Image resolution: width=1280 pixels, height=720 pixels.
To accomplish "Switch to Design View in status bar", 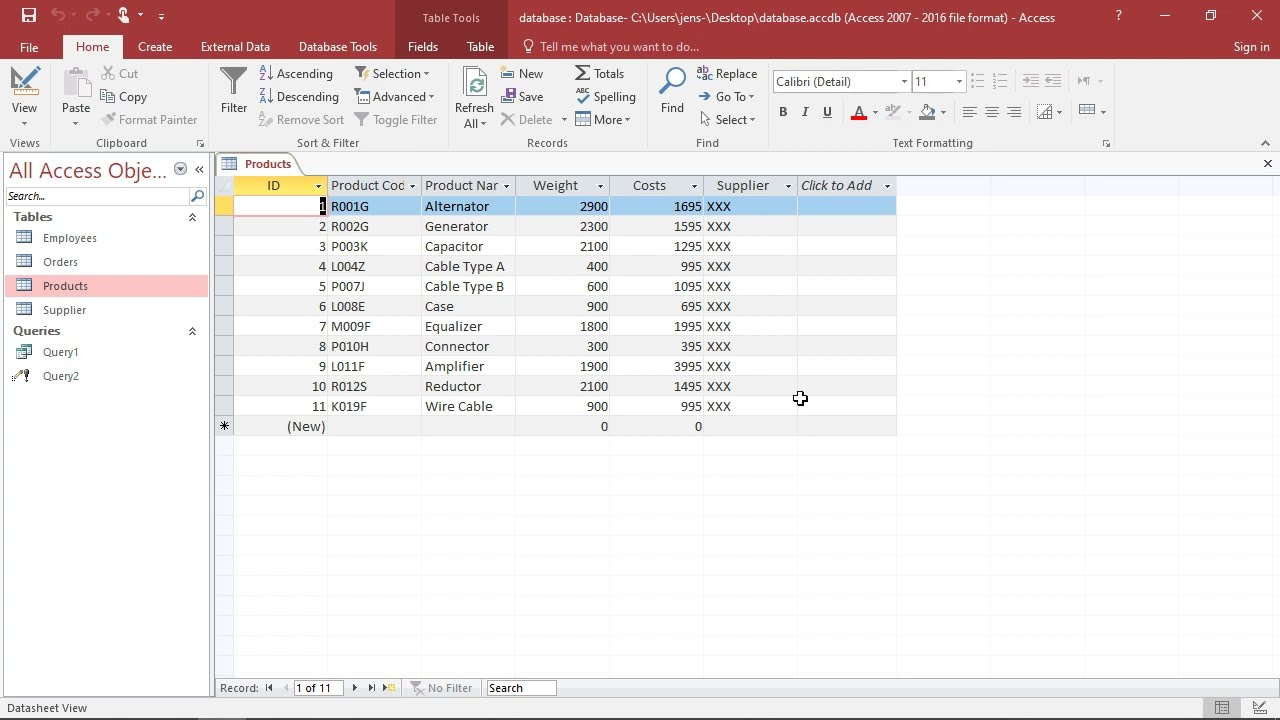I will (1259, 708).
